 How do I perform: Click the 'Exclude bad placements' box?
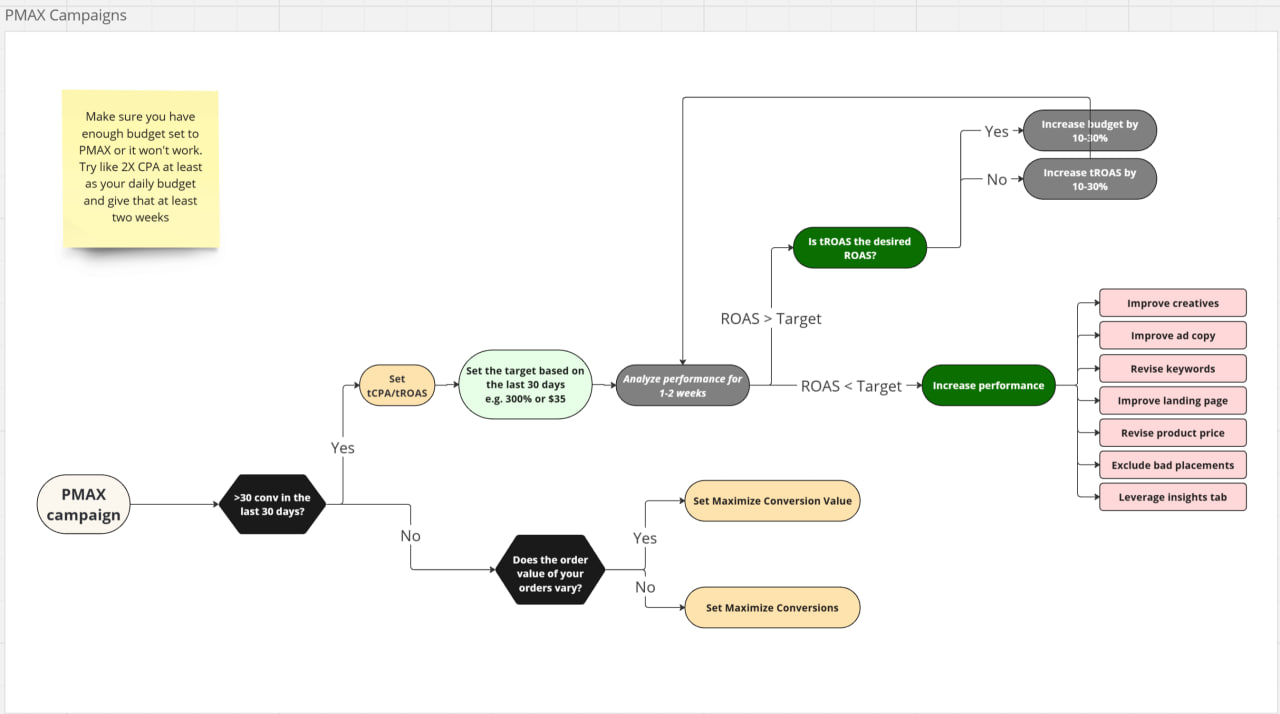point(1172,465)
